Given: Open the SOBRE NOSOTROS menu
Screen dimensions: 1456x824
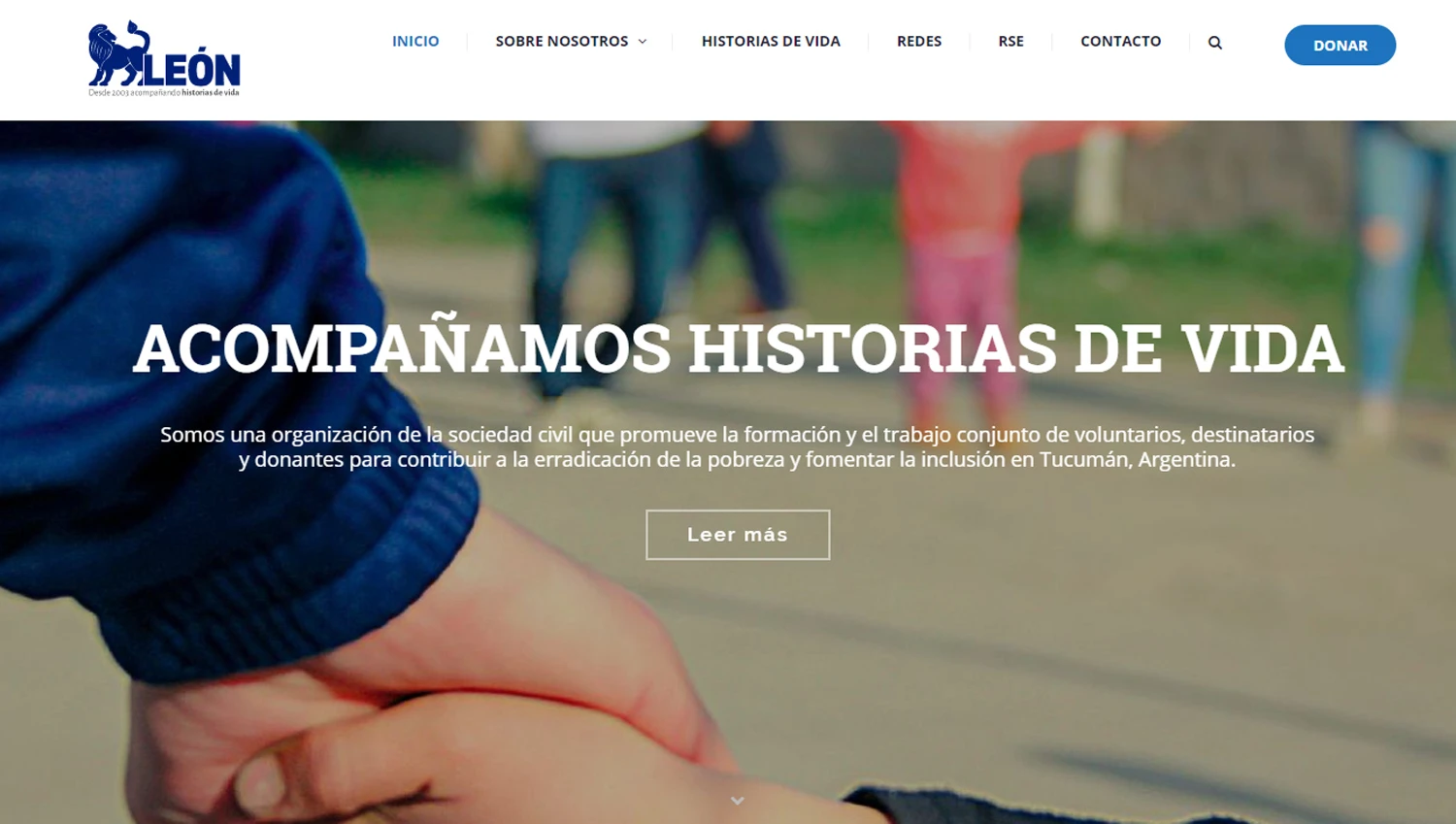Looking at the screenshot, I should click(x=562, y=41).
